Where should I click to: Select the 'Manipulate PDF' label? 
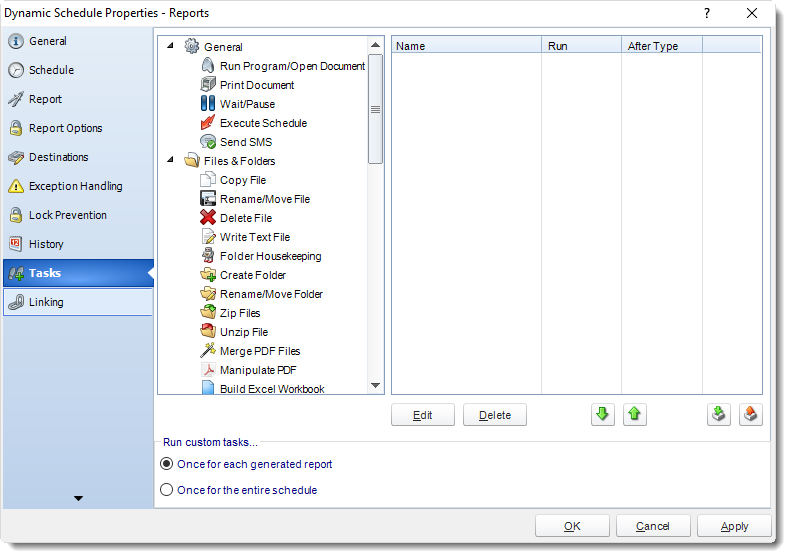pos(258,370)
